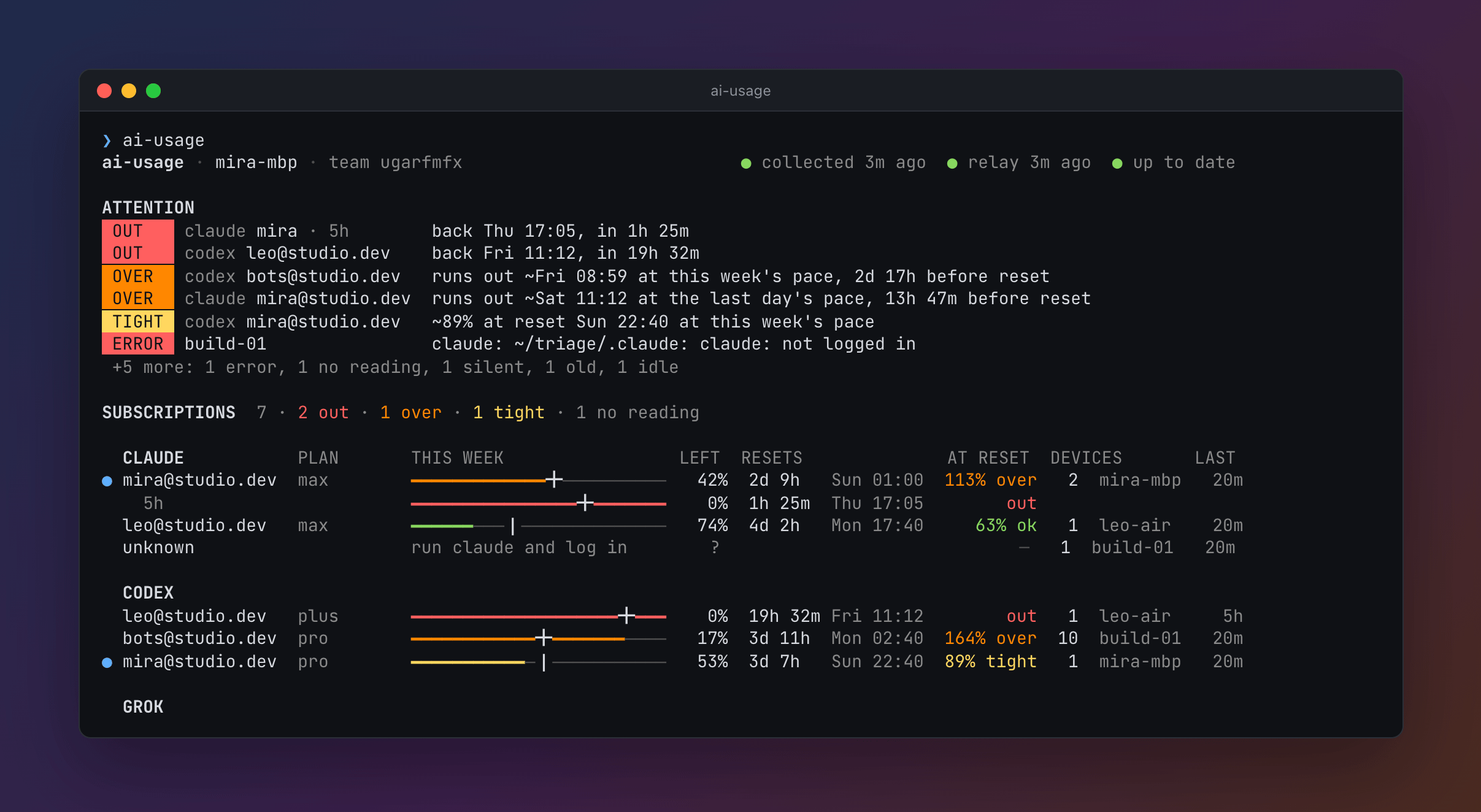Click the blue dot beside Codex mira@studio.dev
The height and width of the screenshot is (812, 1481).
[107, 663]
